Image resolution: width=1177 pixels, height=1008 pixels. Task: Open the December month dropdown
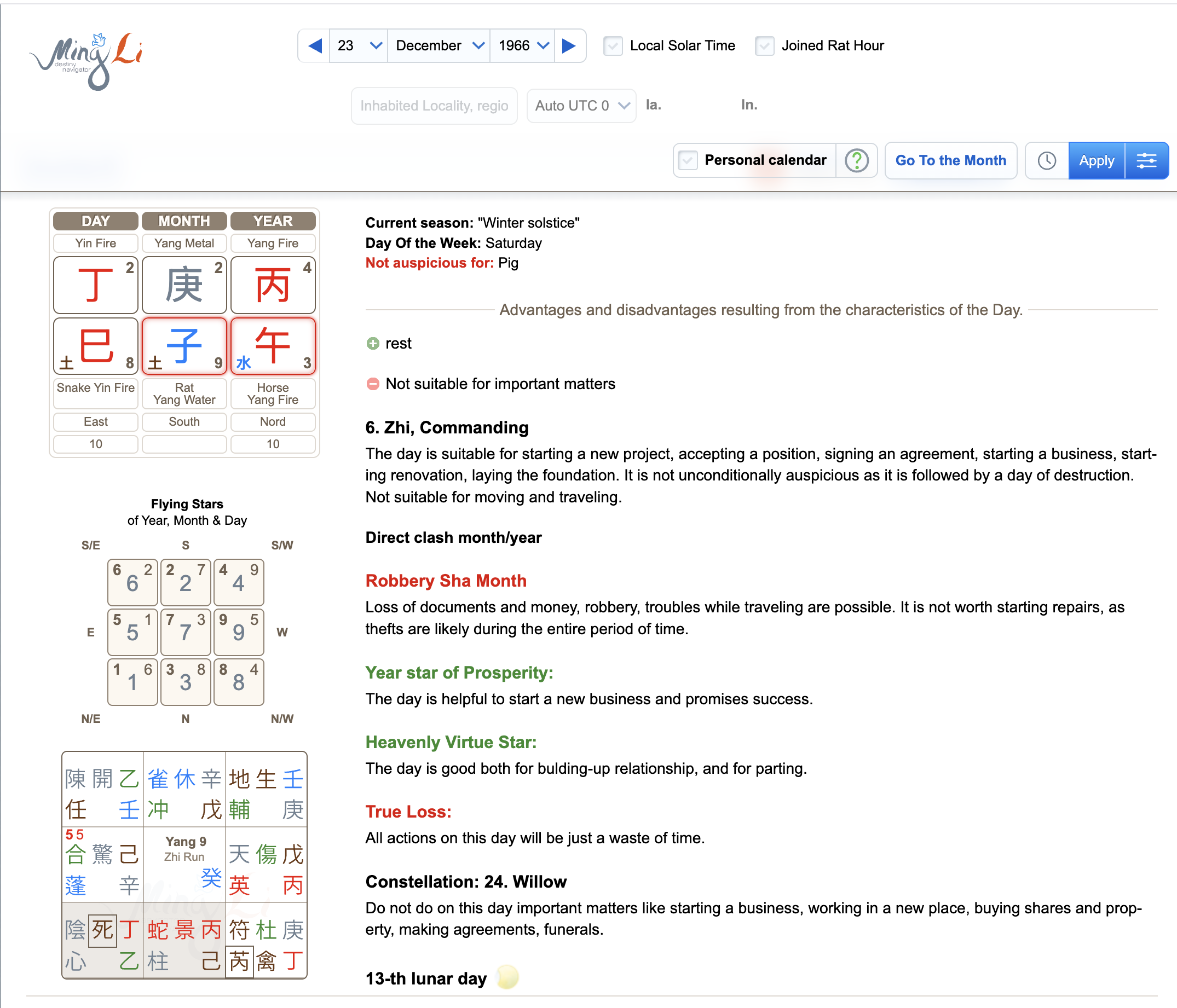point(439,45)
